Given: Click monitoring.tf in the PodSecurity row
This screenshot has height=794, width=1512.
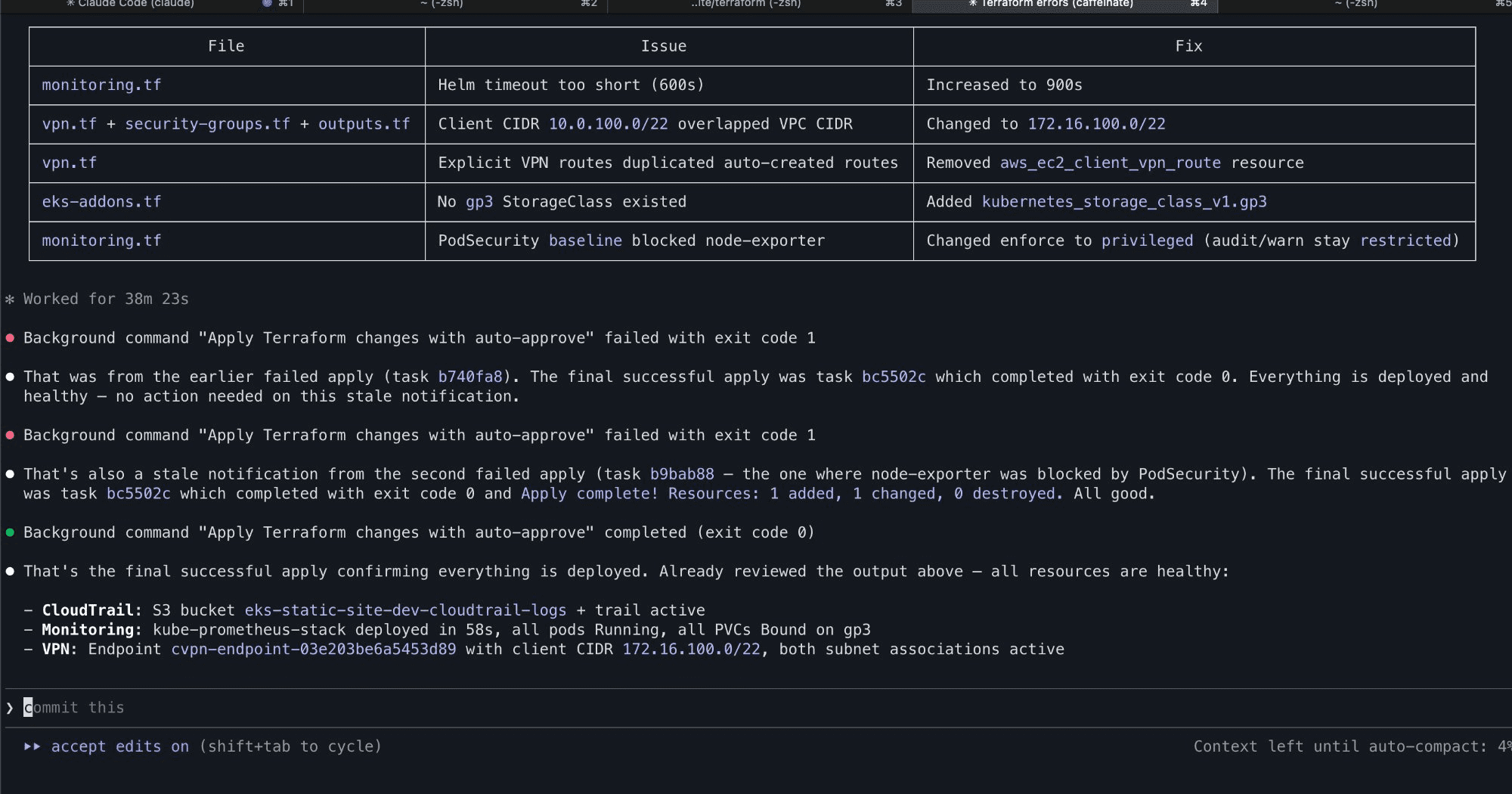Looking at the screenshot, I should coord(101,241).
